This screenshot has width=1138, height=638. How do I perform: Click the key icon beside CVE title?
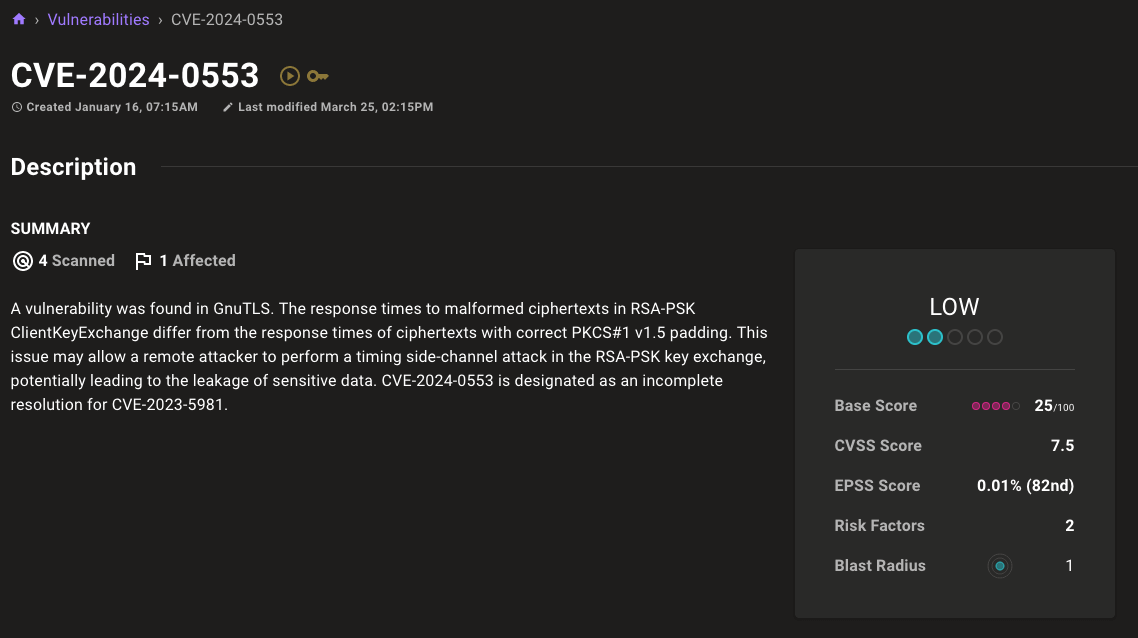click(318, 76)
